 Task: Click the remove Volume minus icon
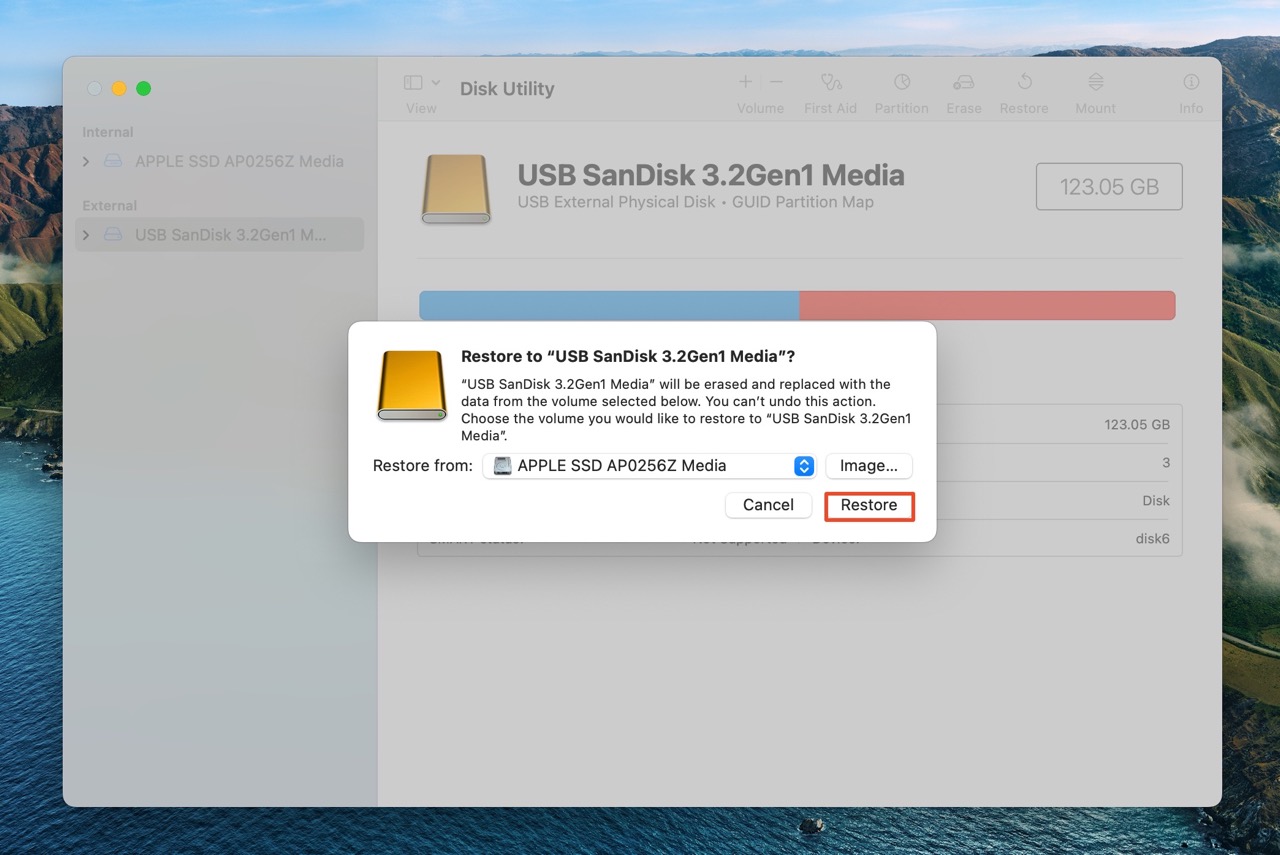[x=776, y=82]
